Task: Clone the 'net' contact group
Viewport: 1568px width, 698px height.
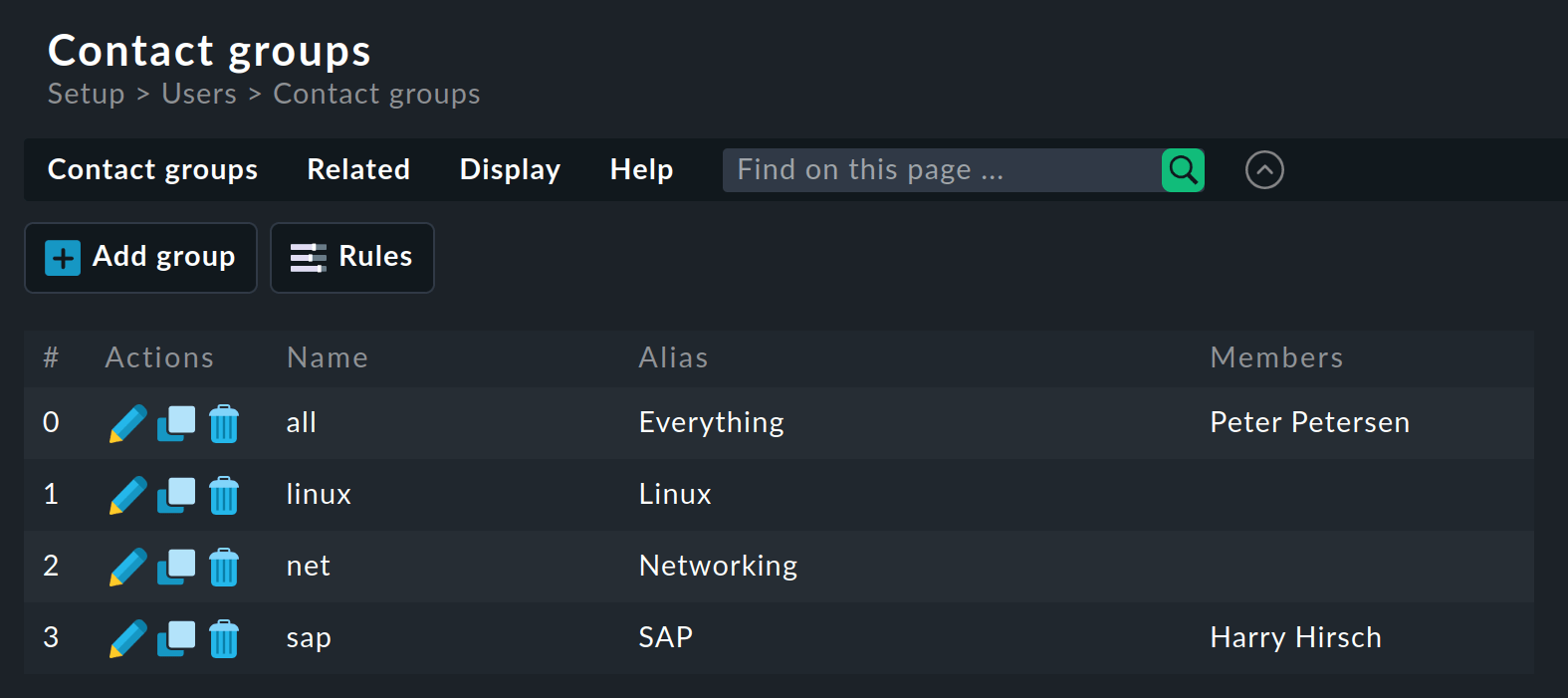Action: pyautogui.click(x=176, y=567)
